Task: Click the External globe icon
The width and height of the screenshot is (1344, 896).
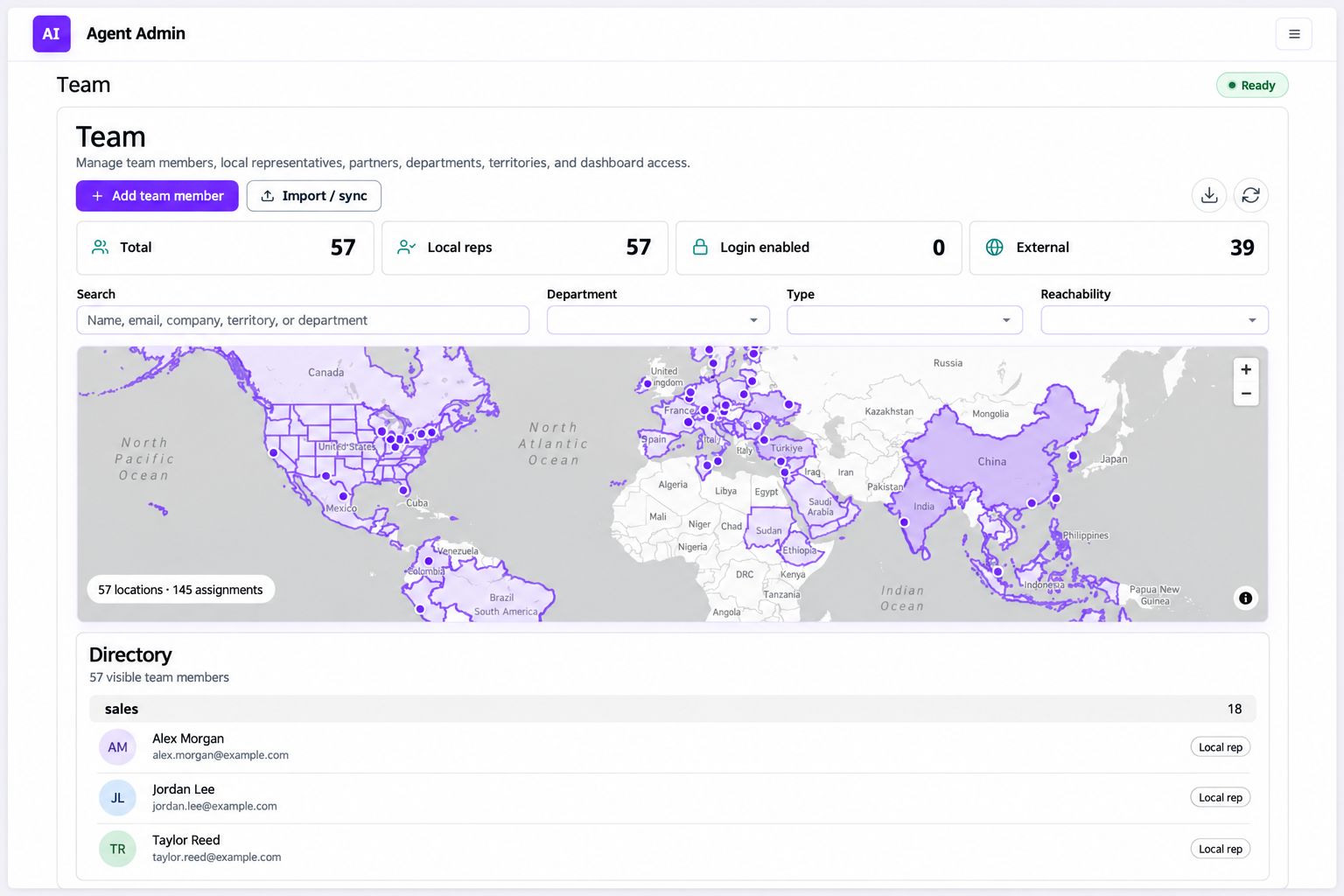Action: click(995, 248)
